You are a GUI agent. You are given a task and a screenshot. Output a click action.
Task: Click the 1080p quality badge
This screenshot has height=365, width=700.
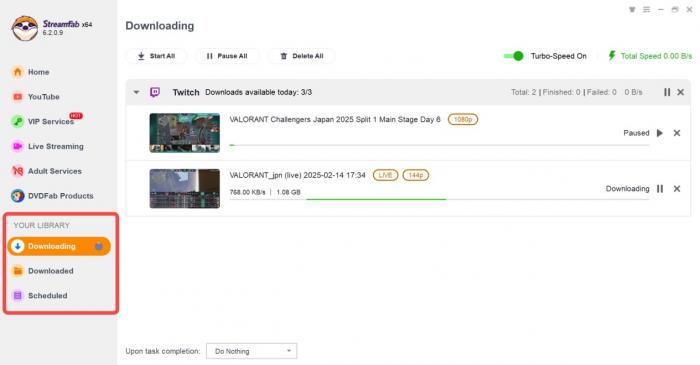pyautogui.click(x=462, y=119)
